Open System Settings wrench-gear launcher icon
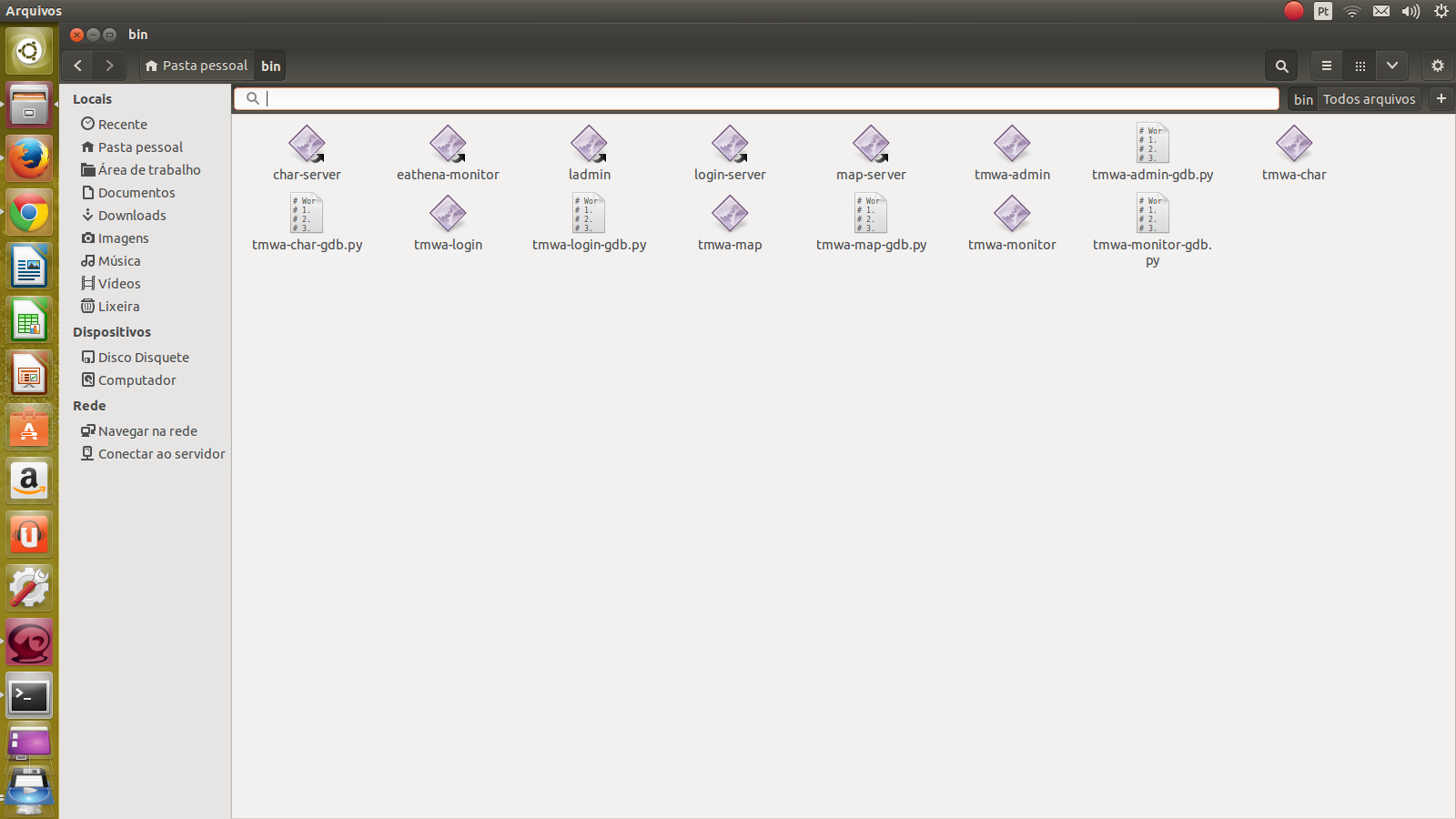The height and width of the screenshot is (819, 1456). pos(29,589)
